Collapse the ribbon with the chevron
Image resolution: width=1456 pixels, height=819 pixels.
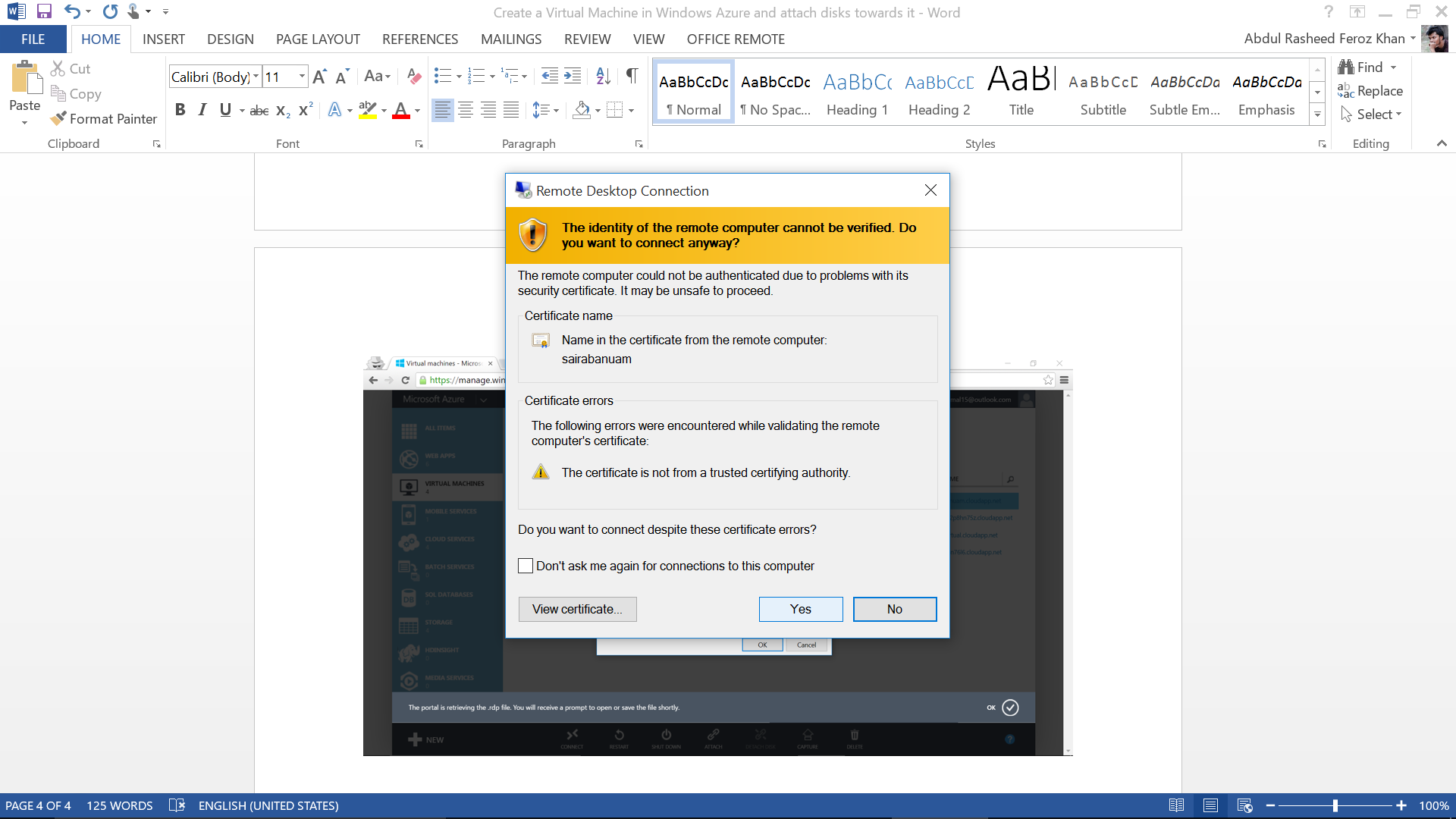[1442, 143]
